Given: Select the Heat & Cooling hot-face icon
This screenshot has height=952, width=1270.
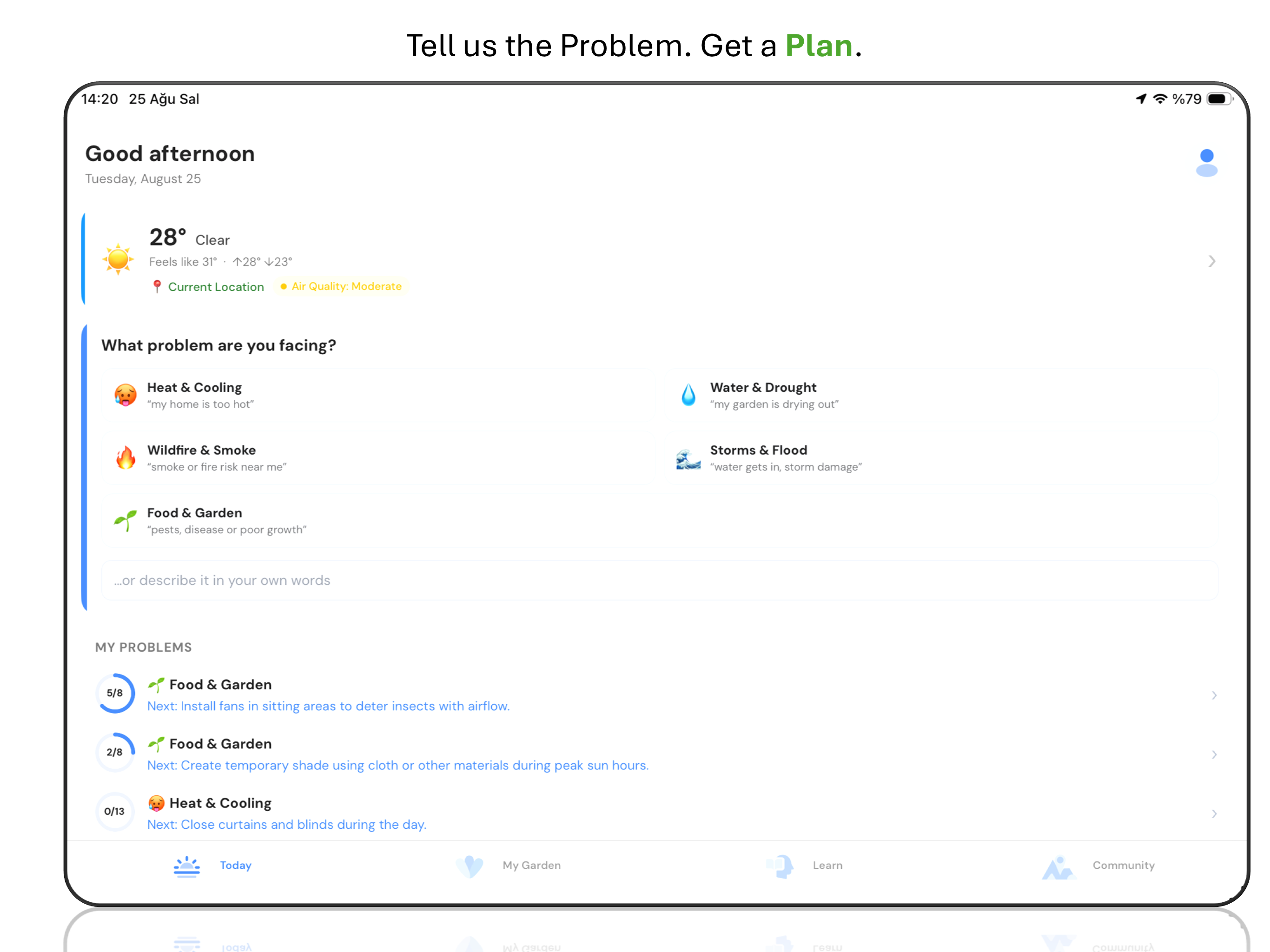Looking at the screenshot, I should pos(125,395).
